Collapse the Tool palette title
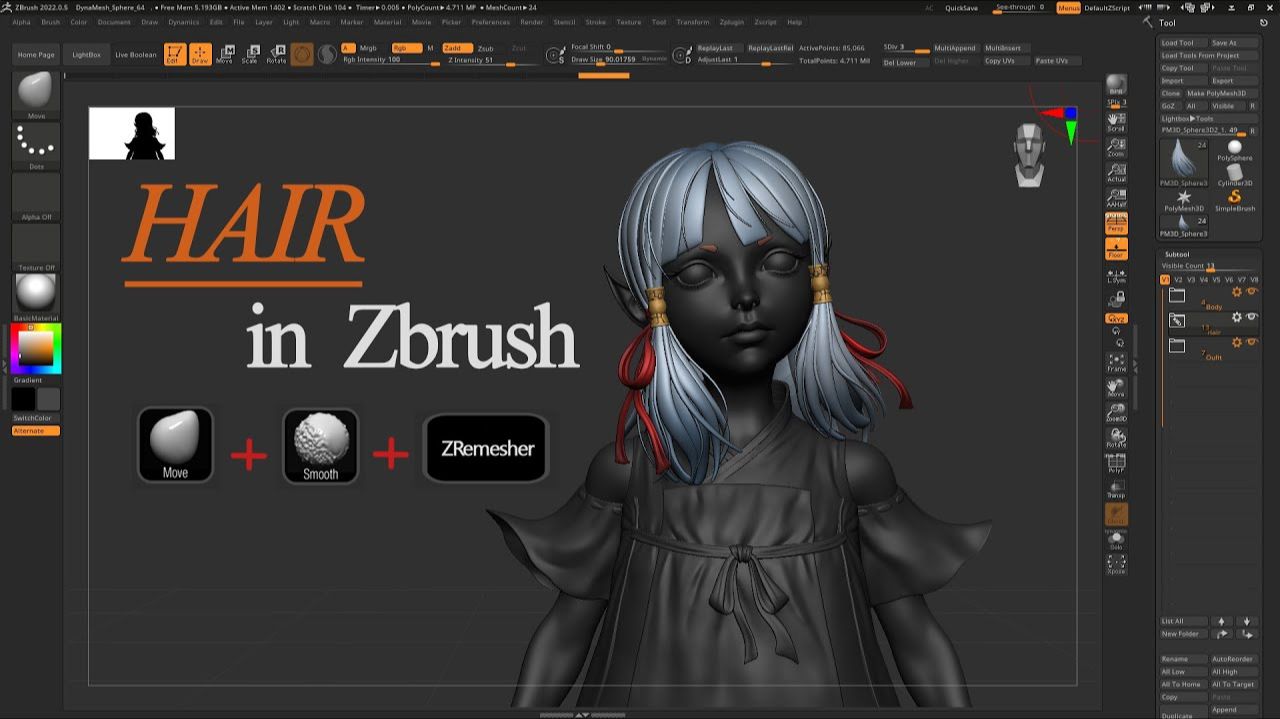 coord(1167,23)
